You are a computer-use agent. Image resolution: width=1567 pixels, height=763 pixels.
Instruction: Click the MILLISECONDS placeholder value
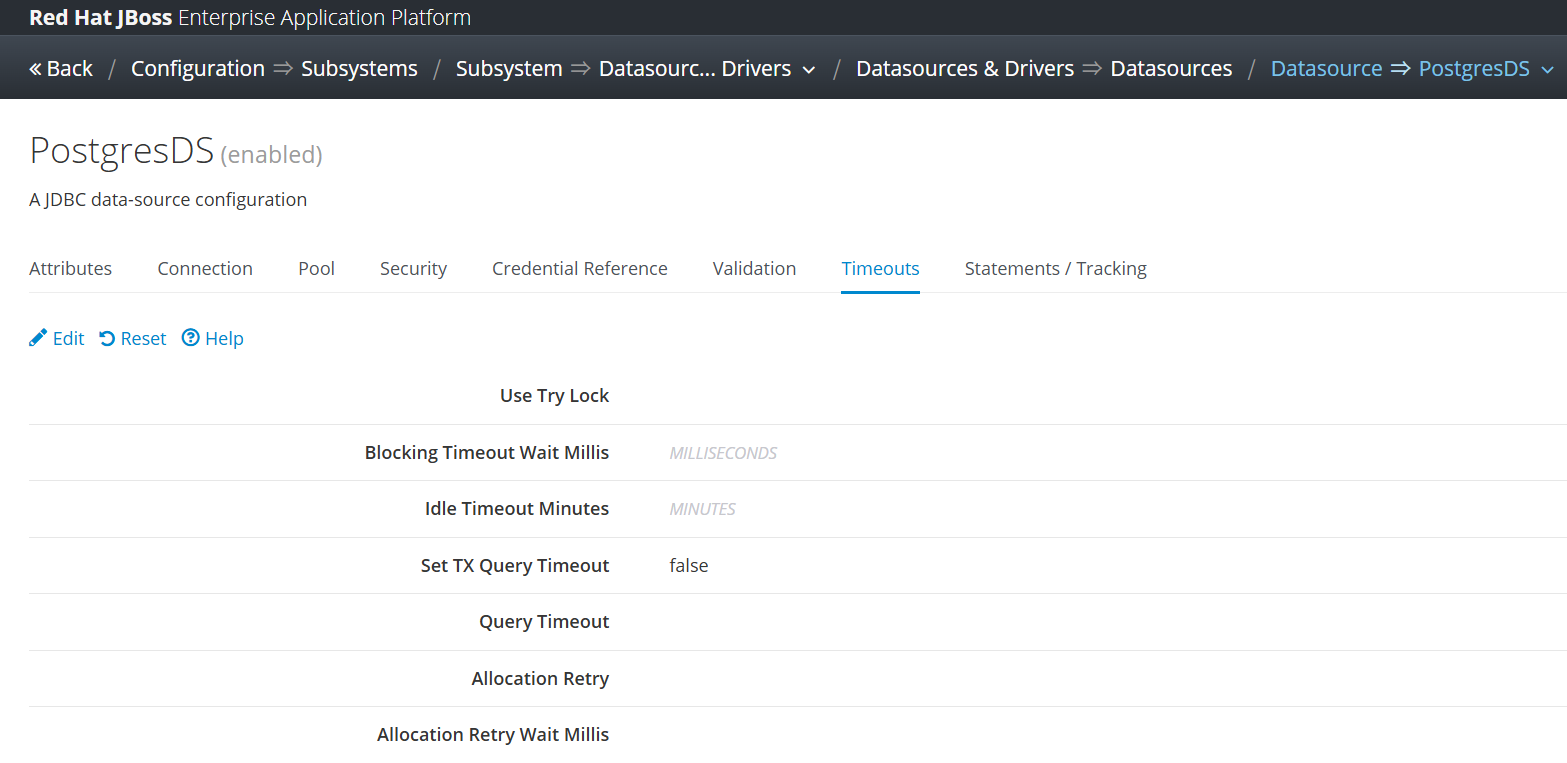(x=723, y=453)
